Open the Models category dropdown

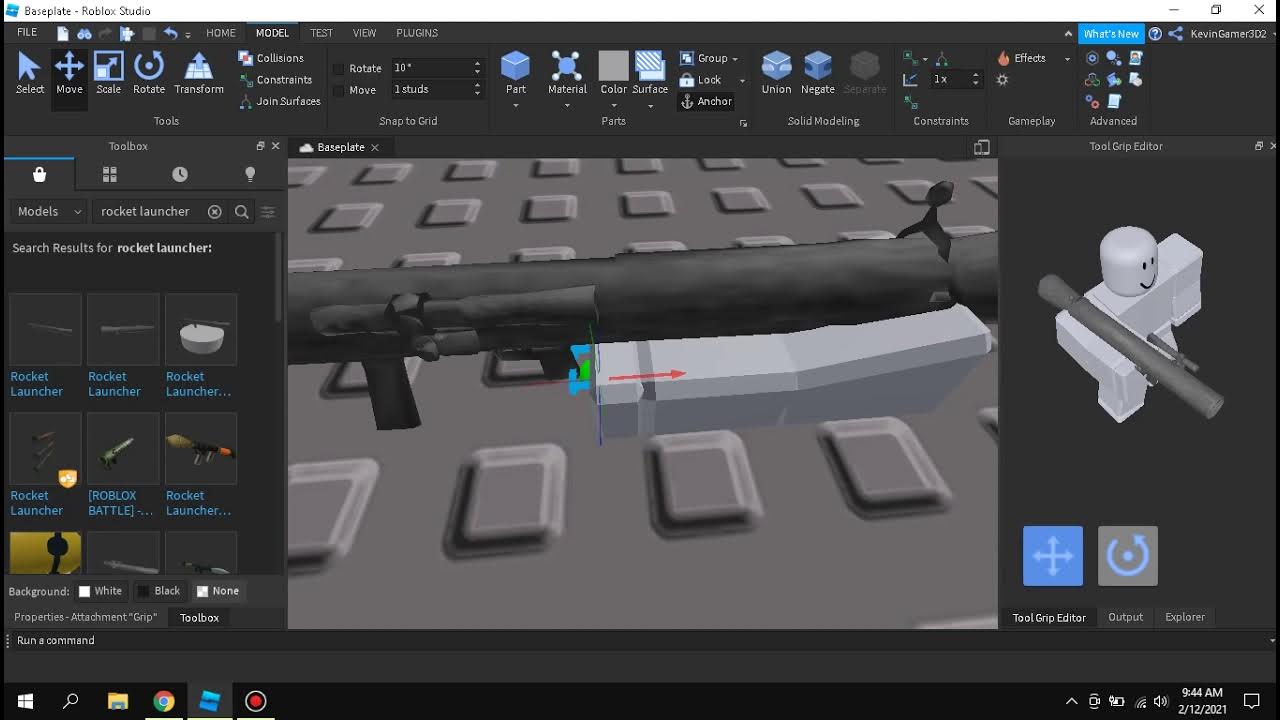point(49,211)
